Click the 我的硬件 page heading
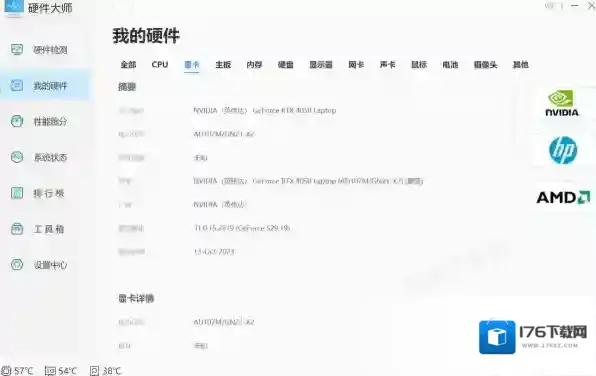 (146, 36)
